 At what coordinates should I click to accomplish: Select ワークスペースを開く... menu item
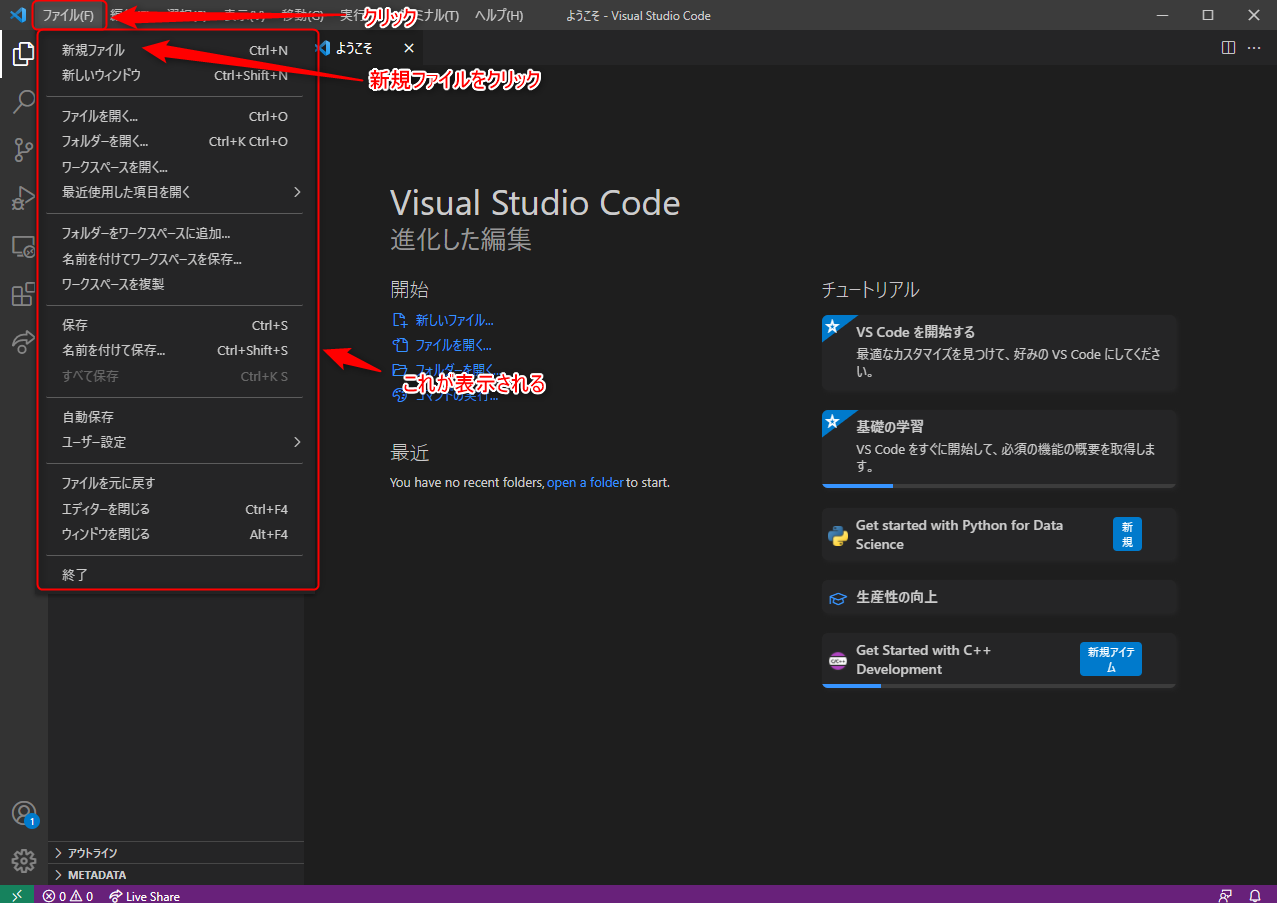(x=175, y=167)
